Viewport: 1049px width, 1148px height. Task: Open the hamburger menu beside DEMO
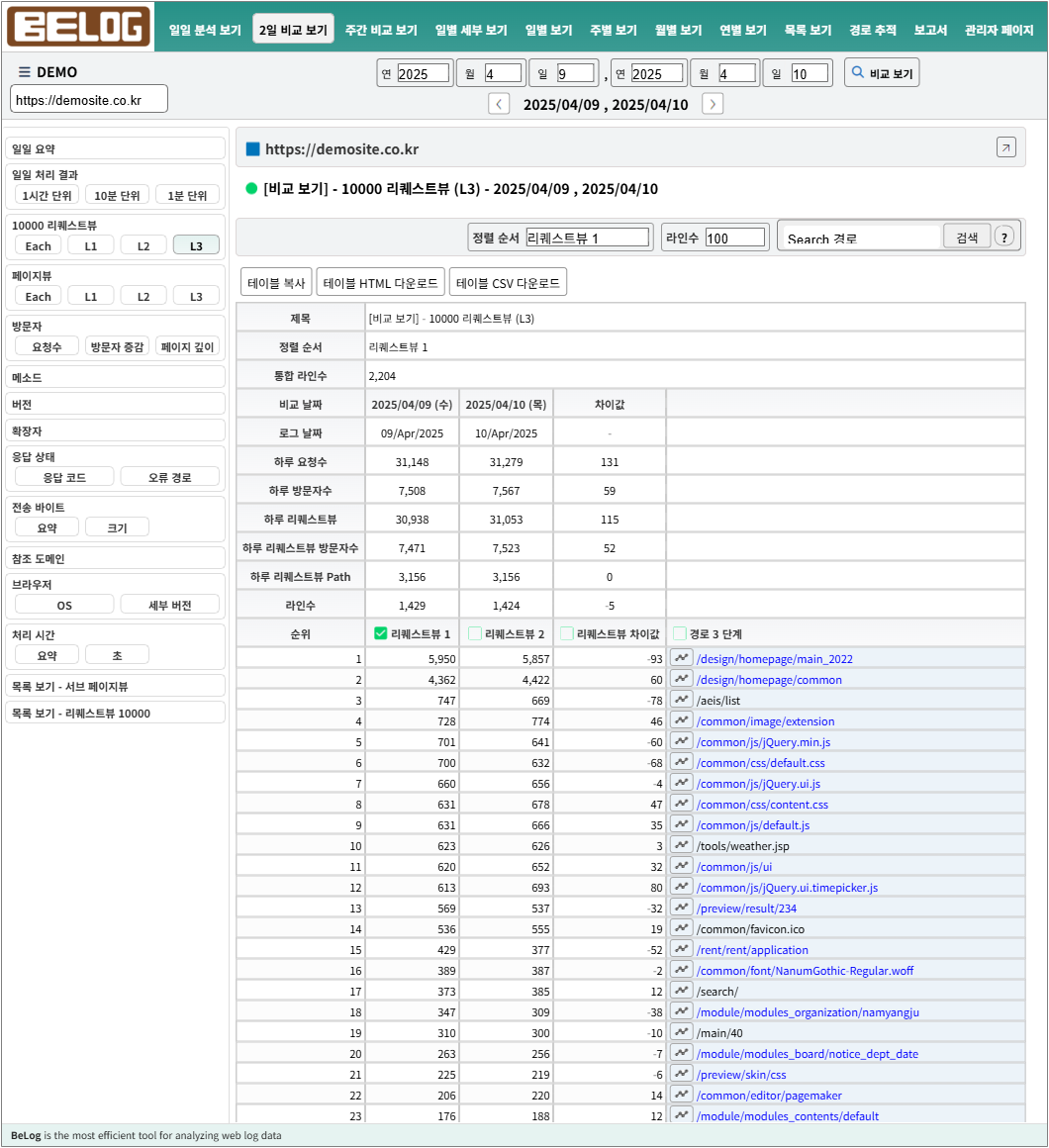(x=24, y=71)
